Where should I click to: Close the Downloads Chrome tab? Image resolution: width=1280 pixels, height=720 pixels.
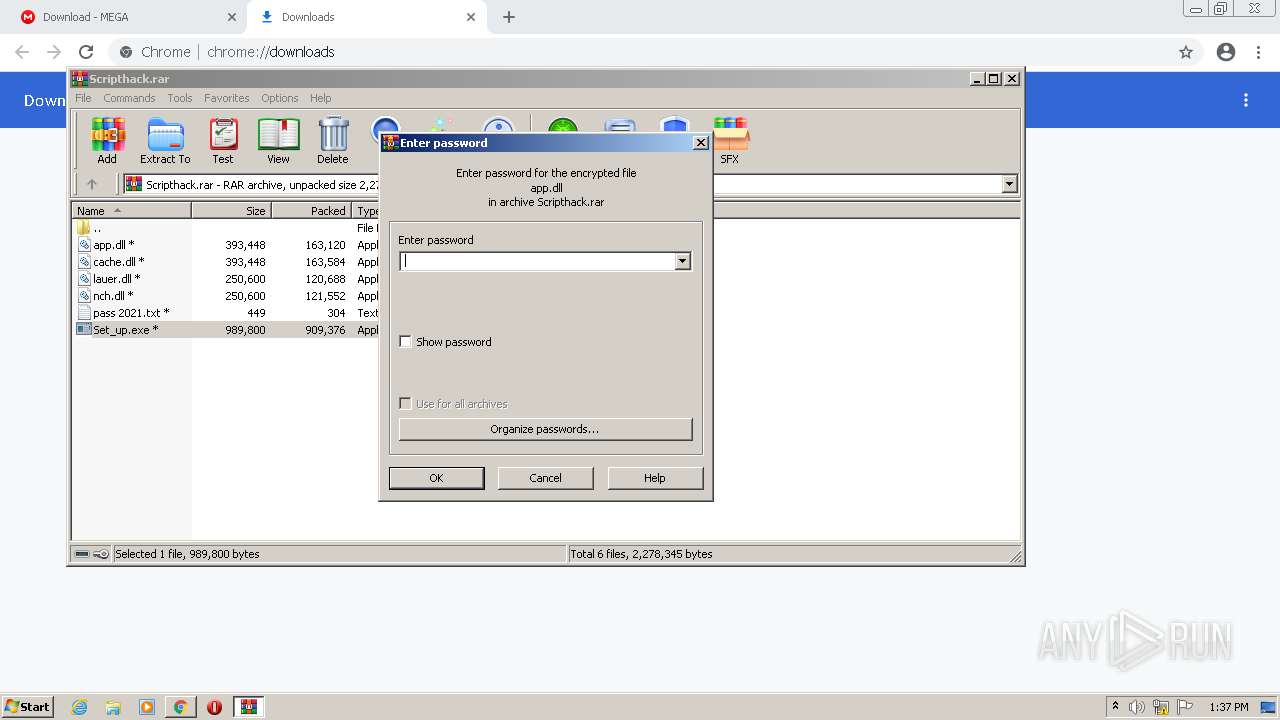(471, 17)
